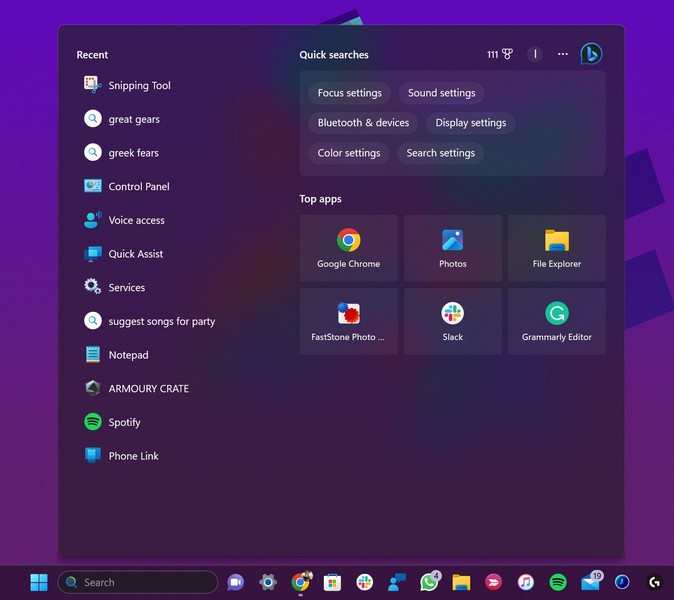This screenshot has height=600, width=674.
Task: Open File Explorer tile in Top apps
Action: [x=556, y=248]
